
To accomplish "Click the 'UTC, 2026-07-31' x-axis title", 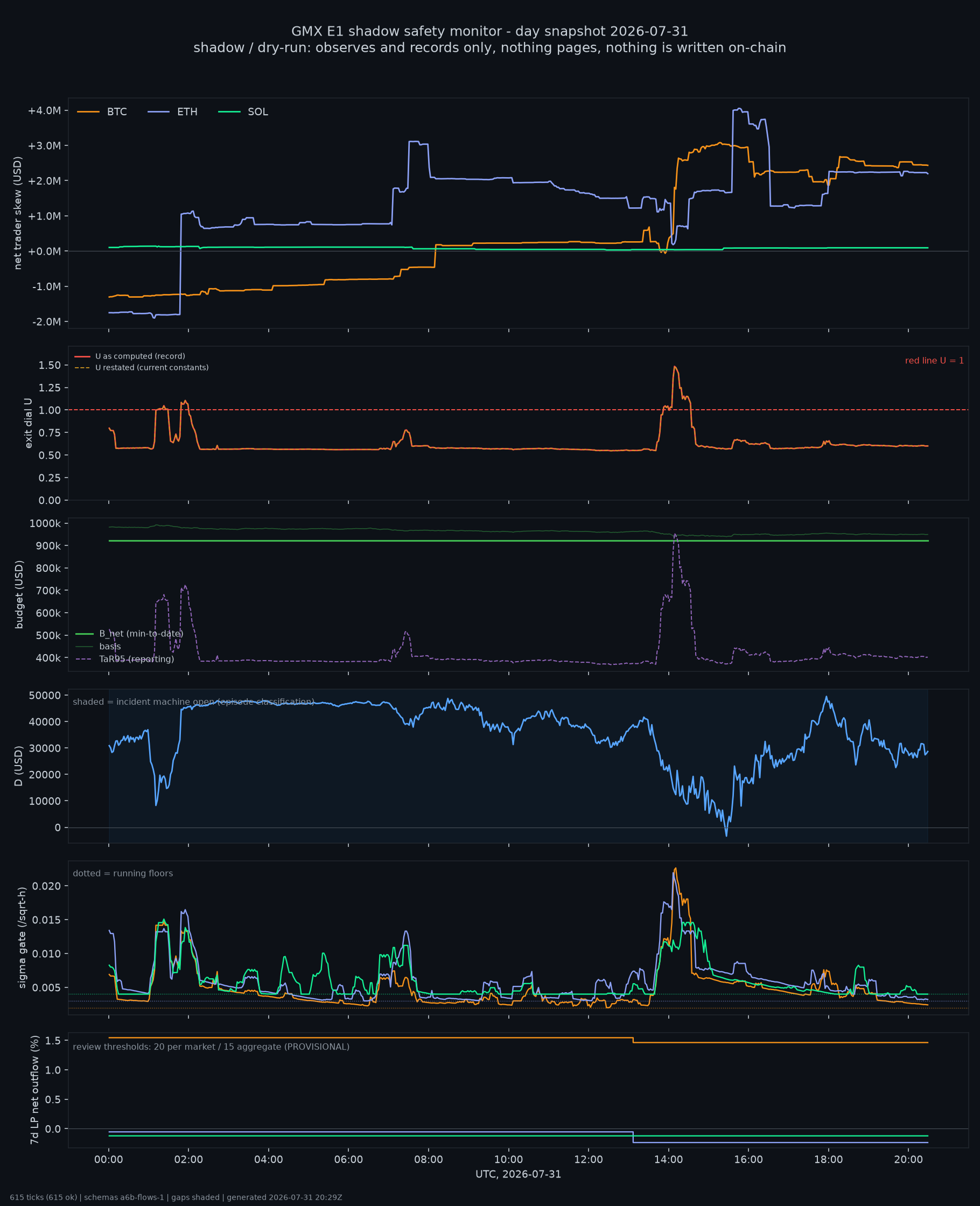I will click(518, 1174).
